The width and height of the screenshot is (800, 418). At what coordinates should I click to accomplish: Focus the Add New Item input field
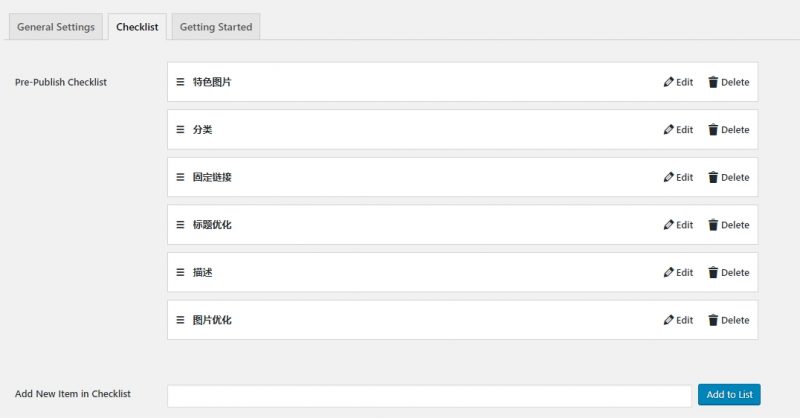(x=429, y=395)
